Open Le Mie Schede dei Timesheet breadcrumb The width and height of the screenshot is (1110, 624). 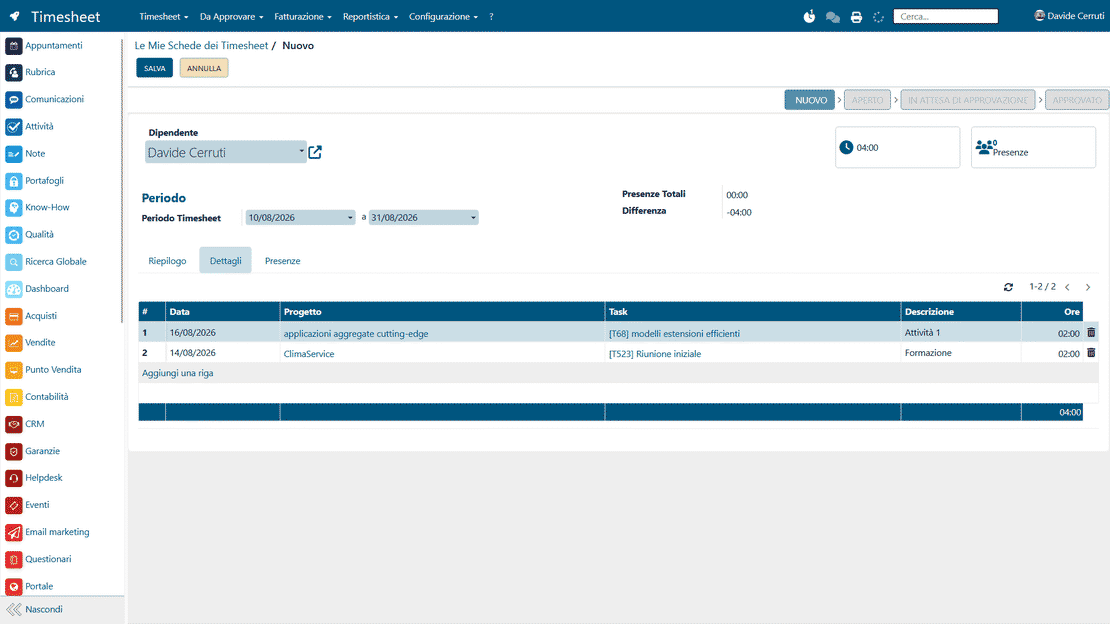[201, 45]
